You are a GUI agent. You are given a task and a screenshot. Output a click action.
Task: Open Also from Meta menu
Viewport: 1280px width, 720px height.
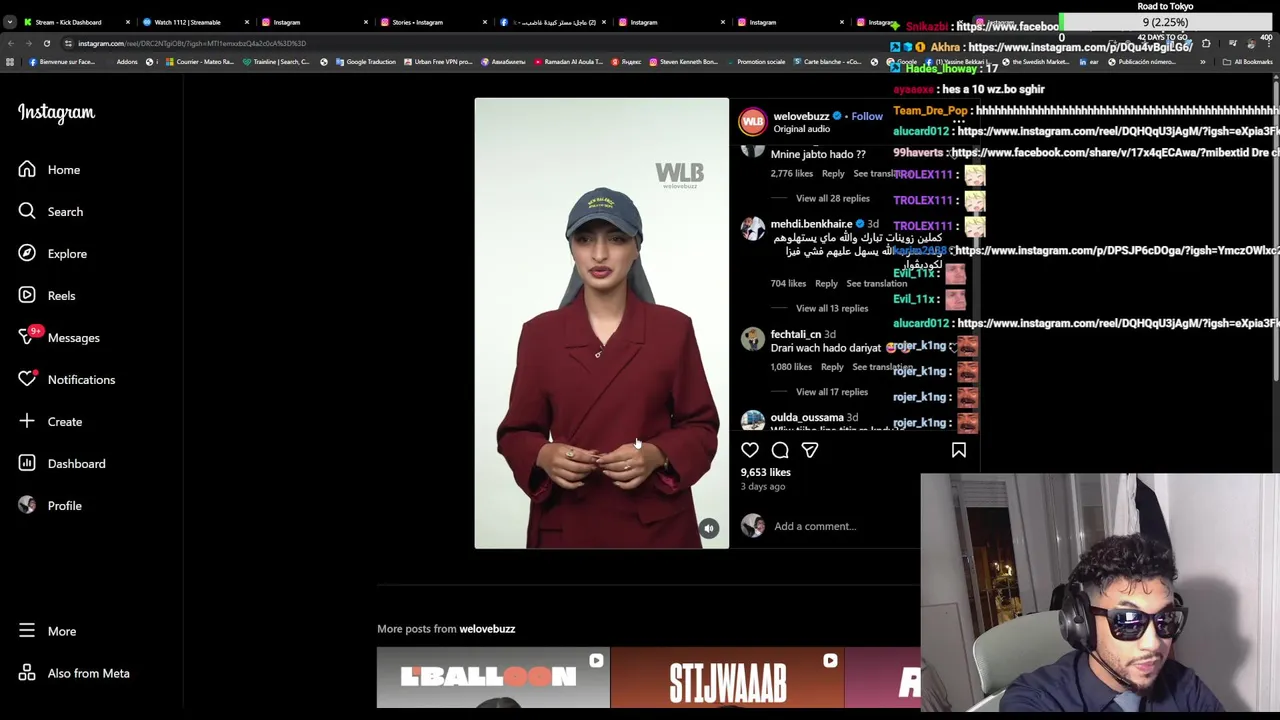[x=74, y=673]
